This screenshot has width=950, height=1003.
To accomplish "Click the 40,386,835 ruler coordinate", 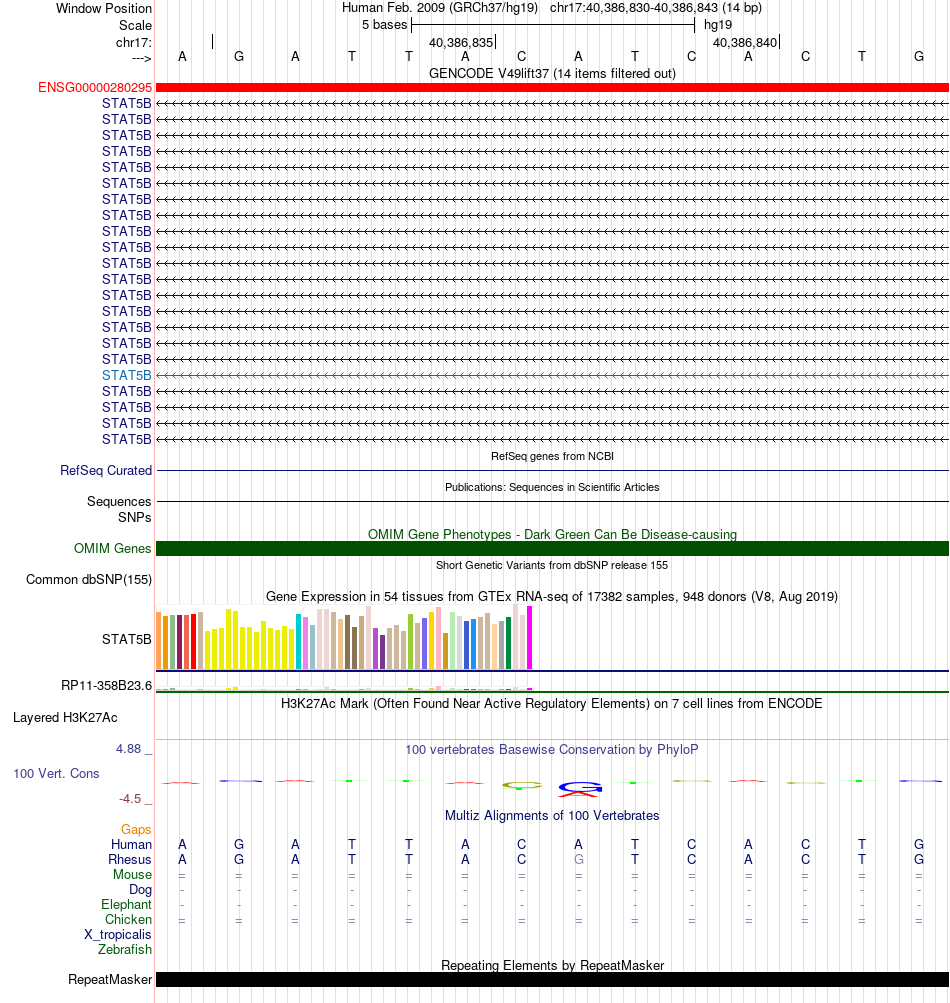I will [461, 43].
